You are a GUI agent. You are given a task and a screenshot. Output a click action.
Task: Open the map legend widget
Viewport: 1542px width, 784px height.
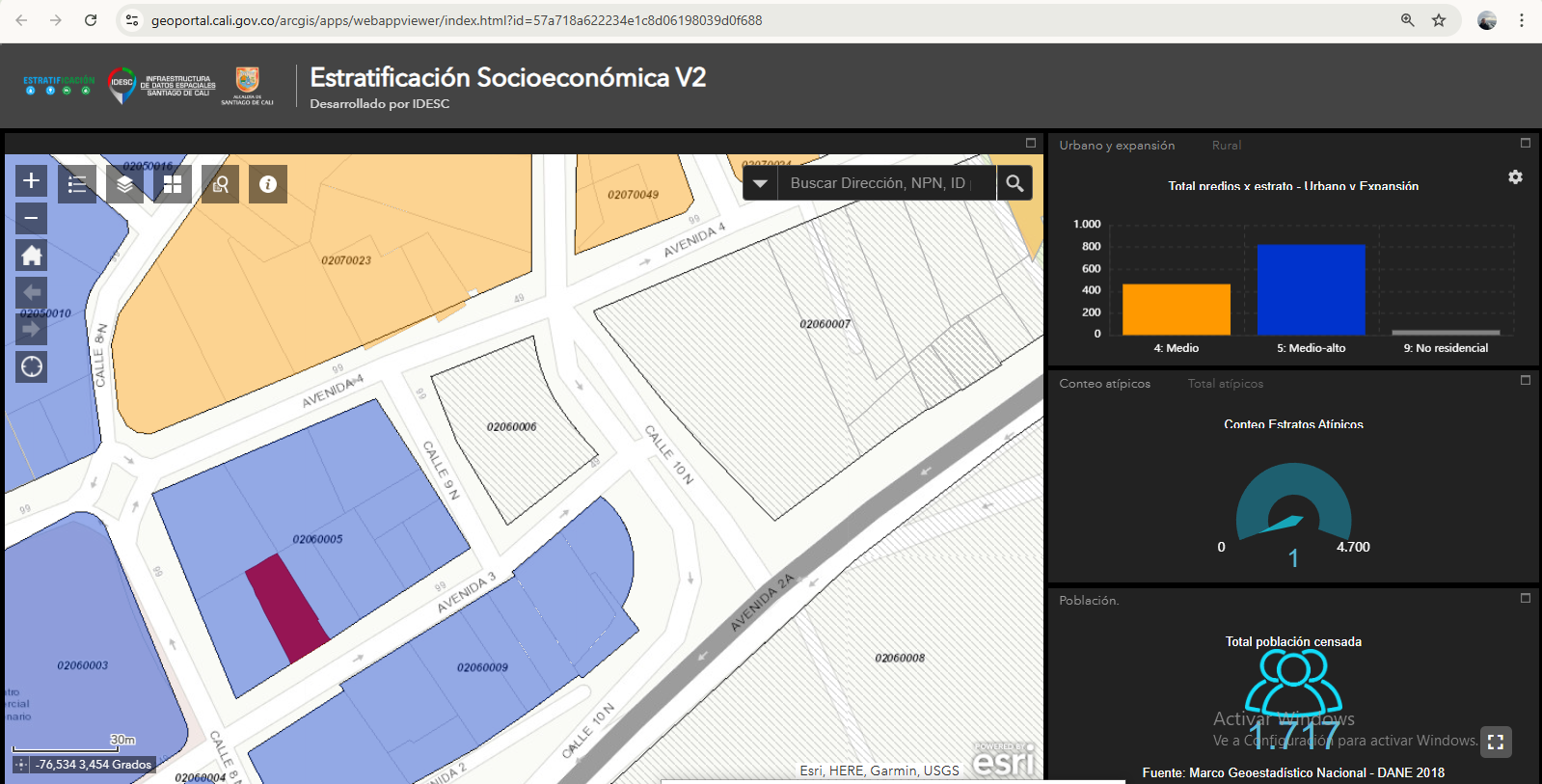77,184
